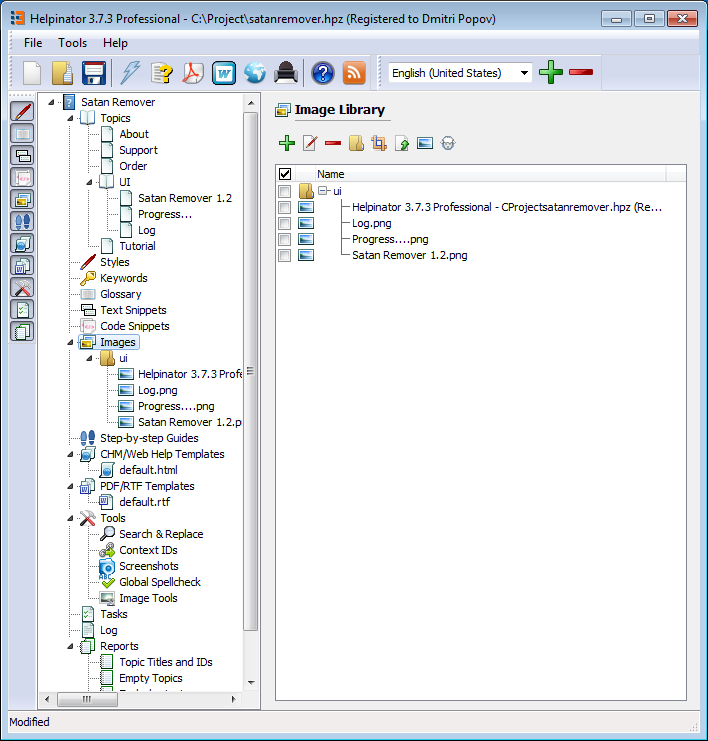This screenshot has width=708, height=741.
Task: Select the Keywords tree item
Action: 124,278
